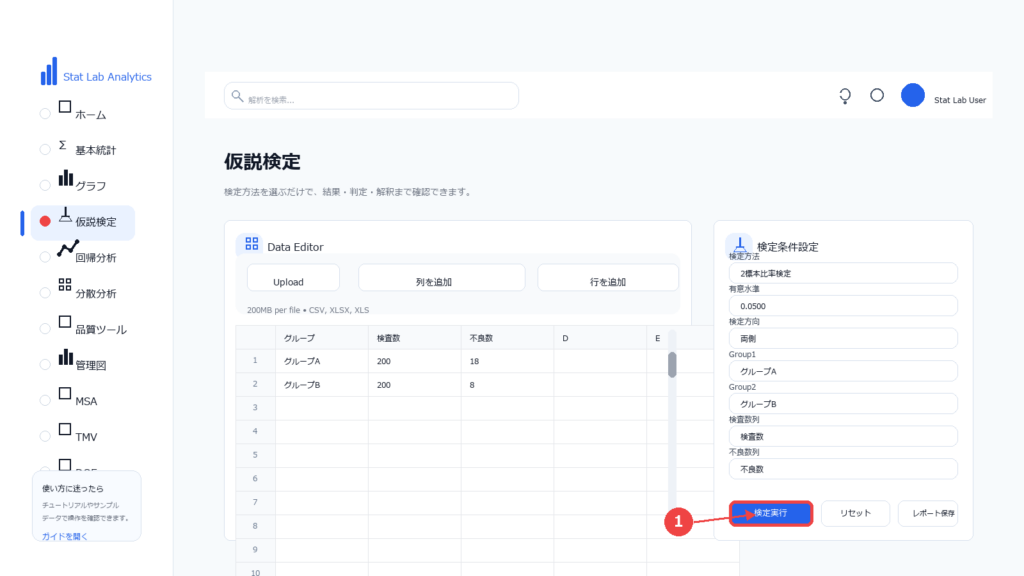The width and height of the screenshot is (1024, 576).
Task: Open the 検定方向 dropdown showing 両側
Action: (843, 338)
